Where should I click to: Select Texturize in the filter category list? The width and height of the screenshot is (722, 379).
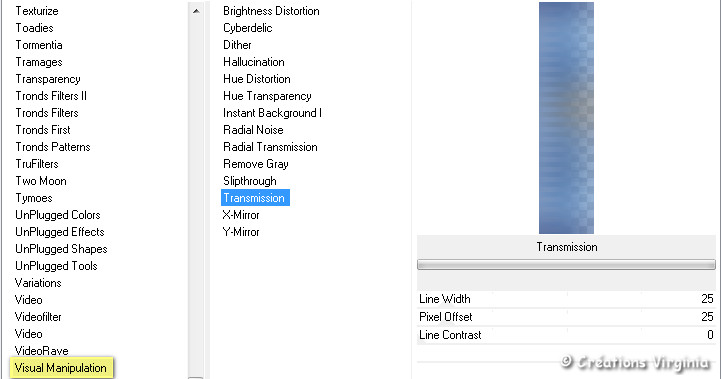[37, 11]
